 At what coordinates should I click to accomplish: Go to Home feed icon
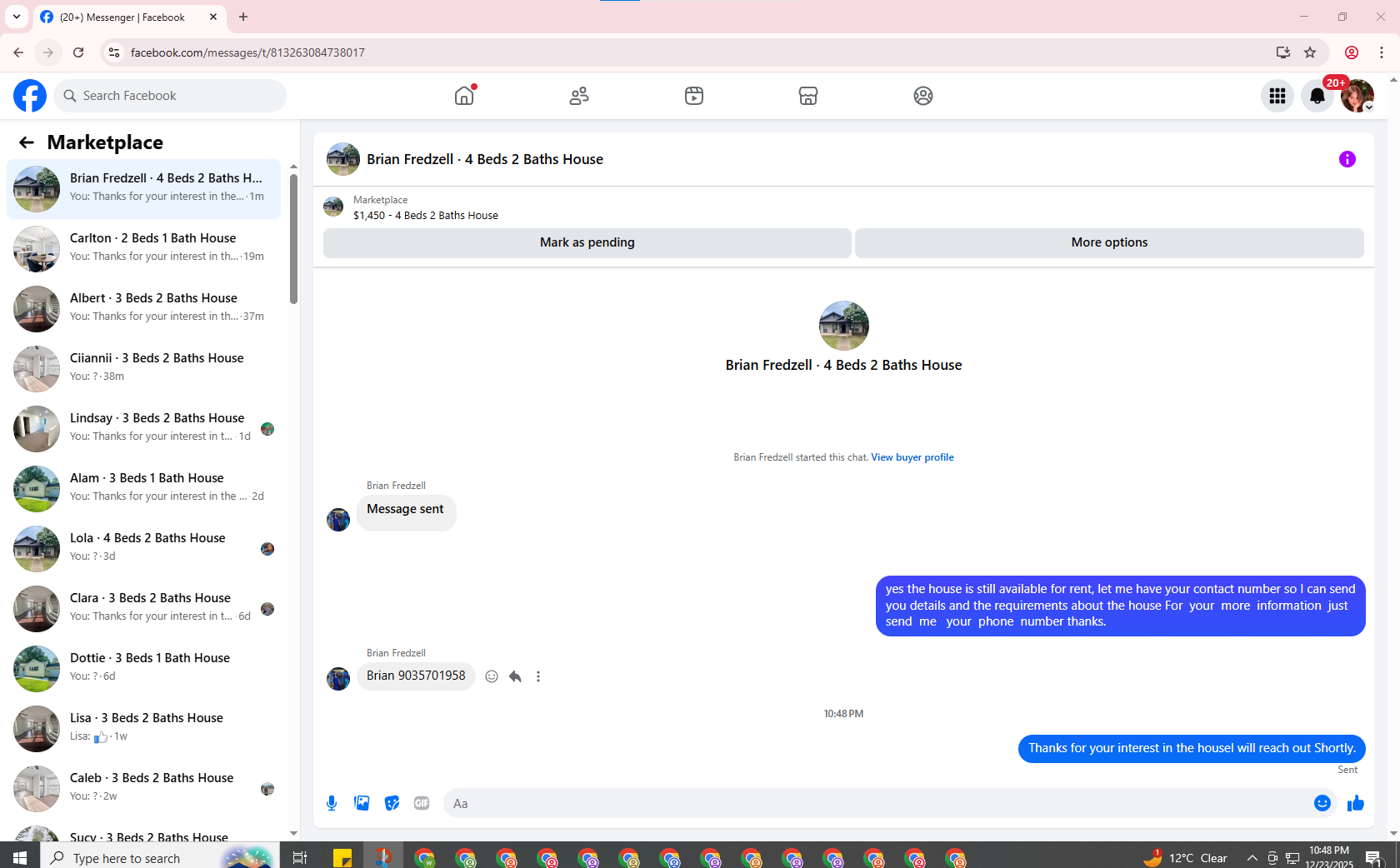point(464,96)
